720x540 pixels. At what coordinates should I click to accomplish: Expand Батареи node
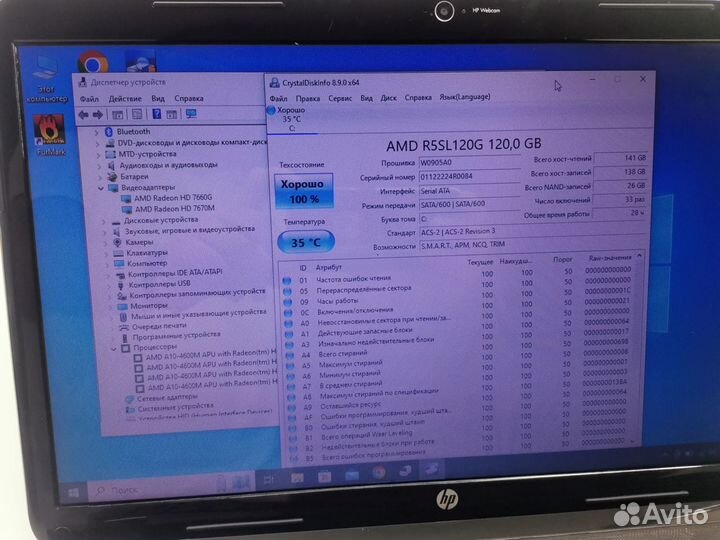[100, 177]
